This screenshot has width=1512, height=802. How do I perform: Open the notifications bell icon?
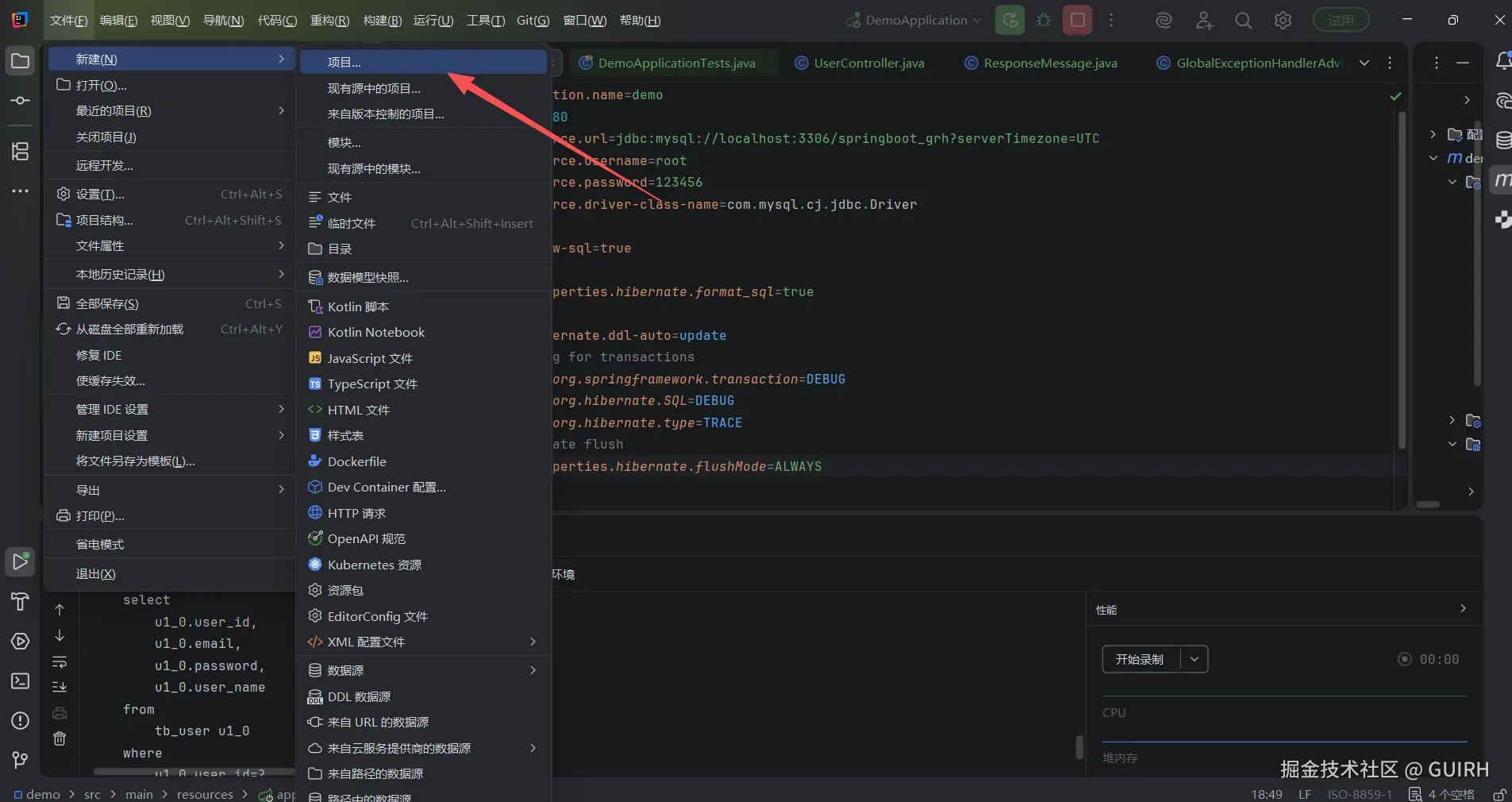coord(1502,61)
